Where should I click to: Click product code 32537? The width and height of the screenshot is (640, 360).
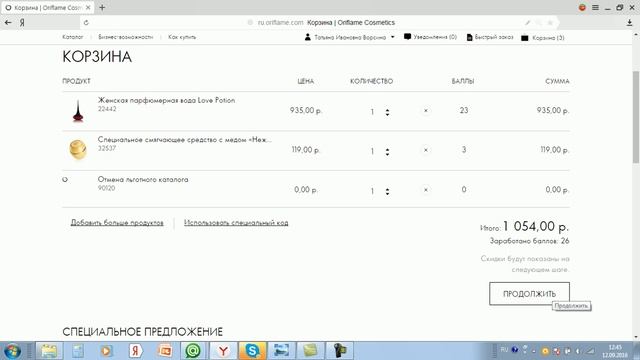pos(107,148)
